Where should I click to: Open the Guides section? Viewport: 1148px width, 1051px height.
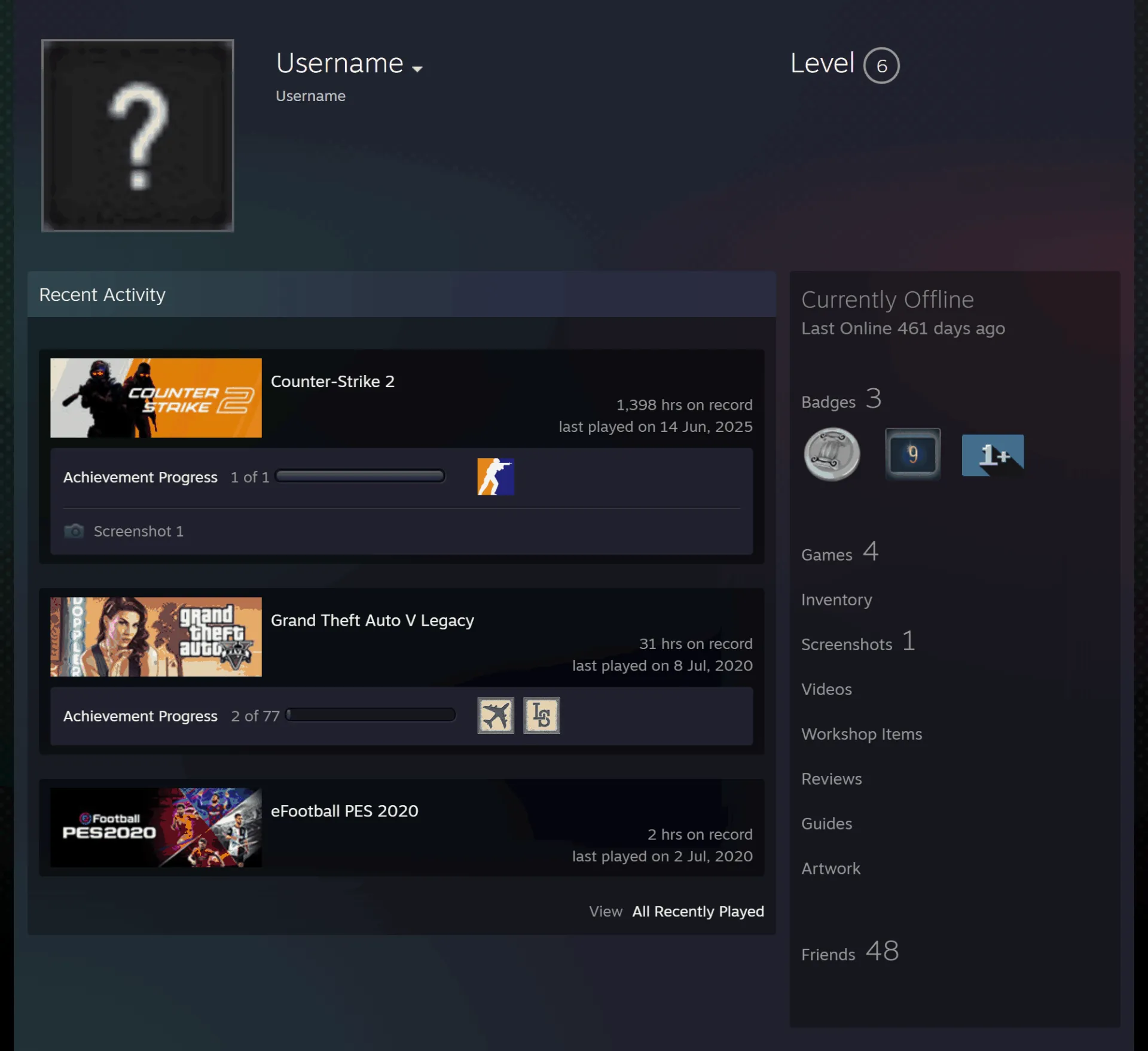pos(826,824)
